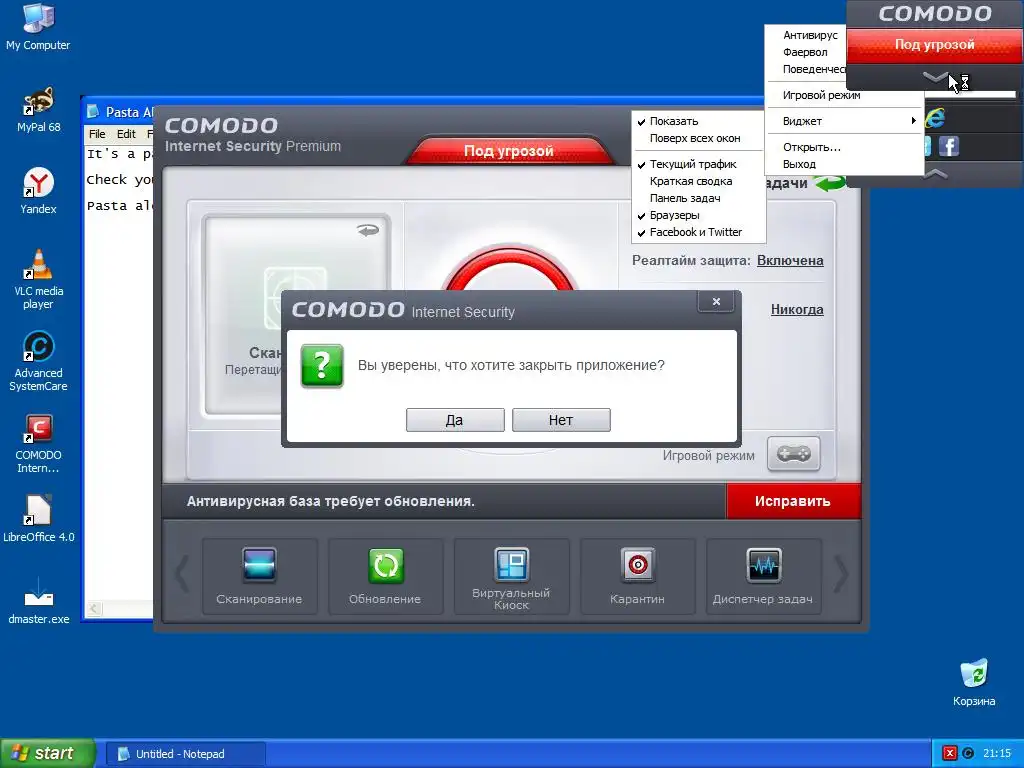The width and height of the screenshot is (1024, 768).
Task: Open the My Computer desktop icon
Action: 38,26
